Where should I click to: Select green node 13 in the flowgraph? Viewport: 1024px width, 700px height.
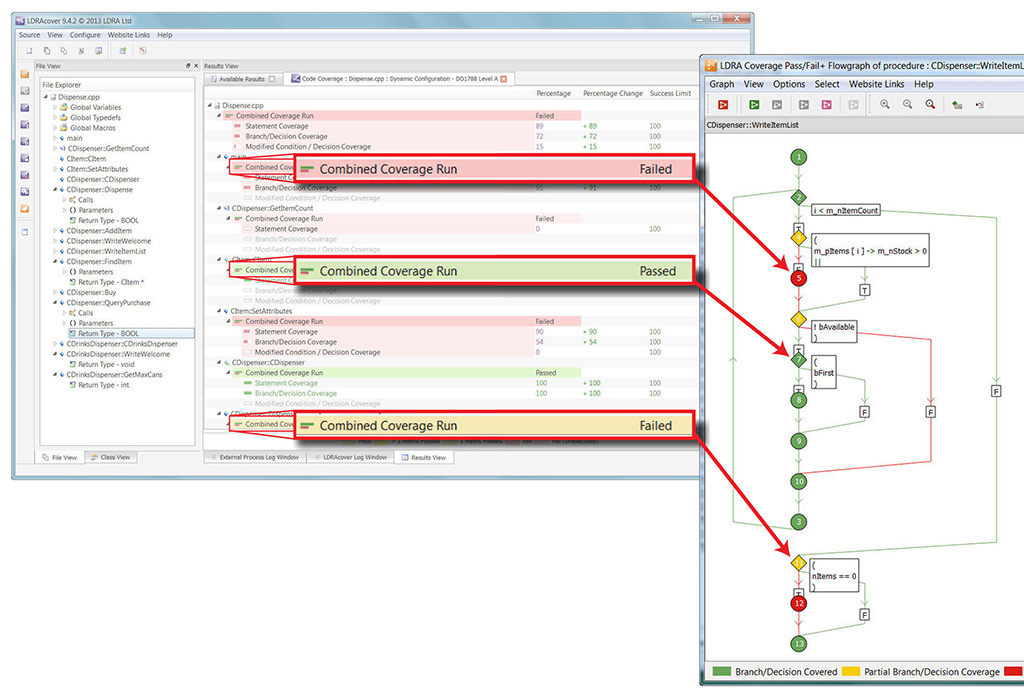(798, 644)
